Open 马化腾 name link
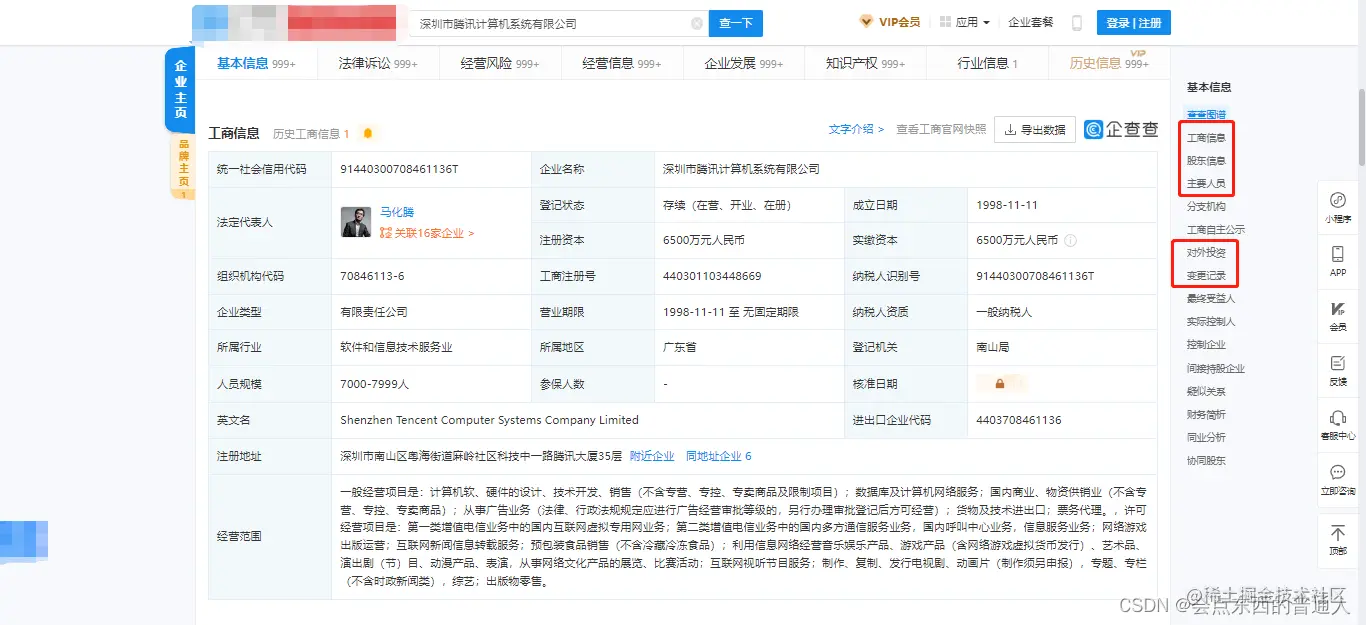 point(397,212)
